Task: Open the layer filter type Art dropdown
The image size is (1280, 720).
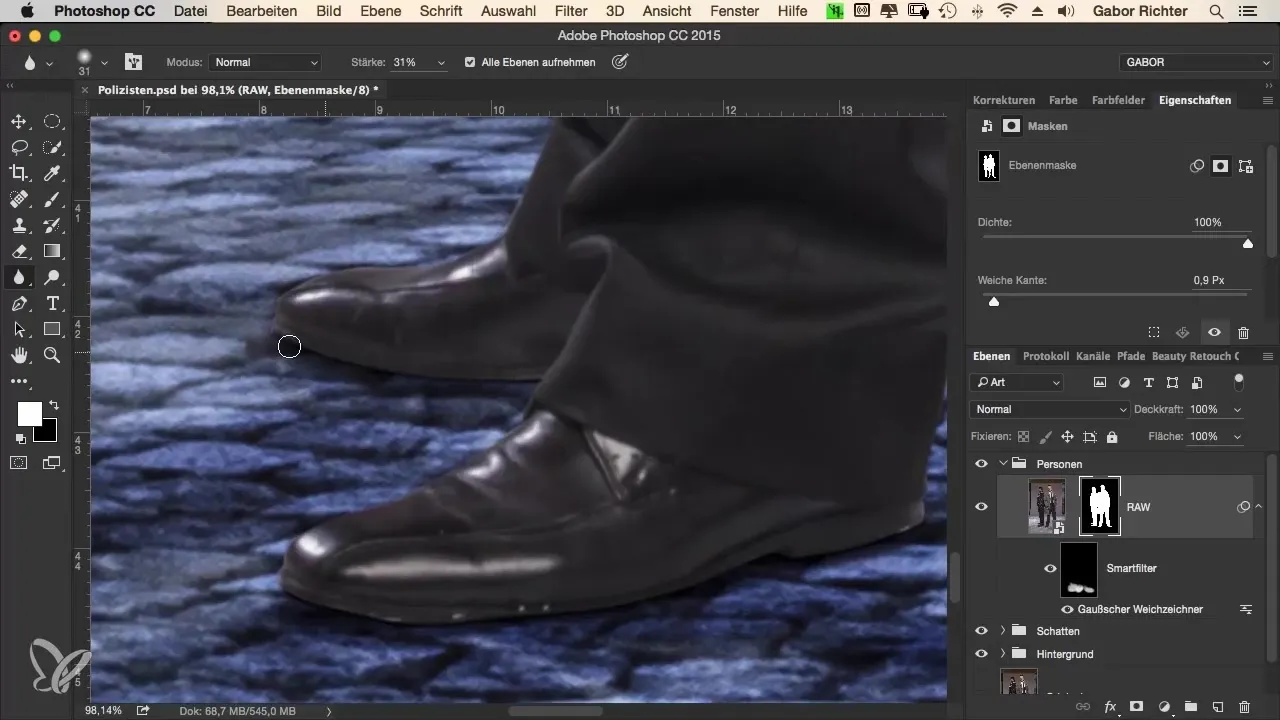Action: [x=1017, y=382]
